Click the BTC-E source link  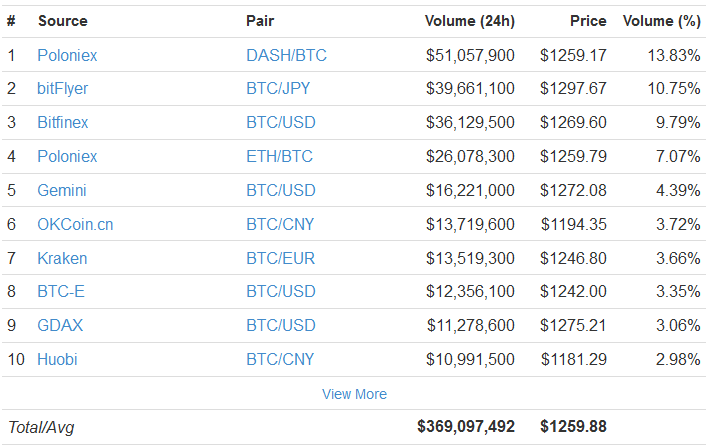click(x=61, y=292)
